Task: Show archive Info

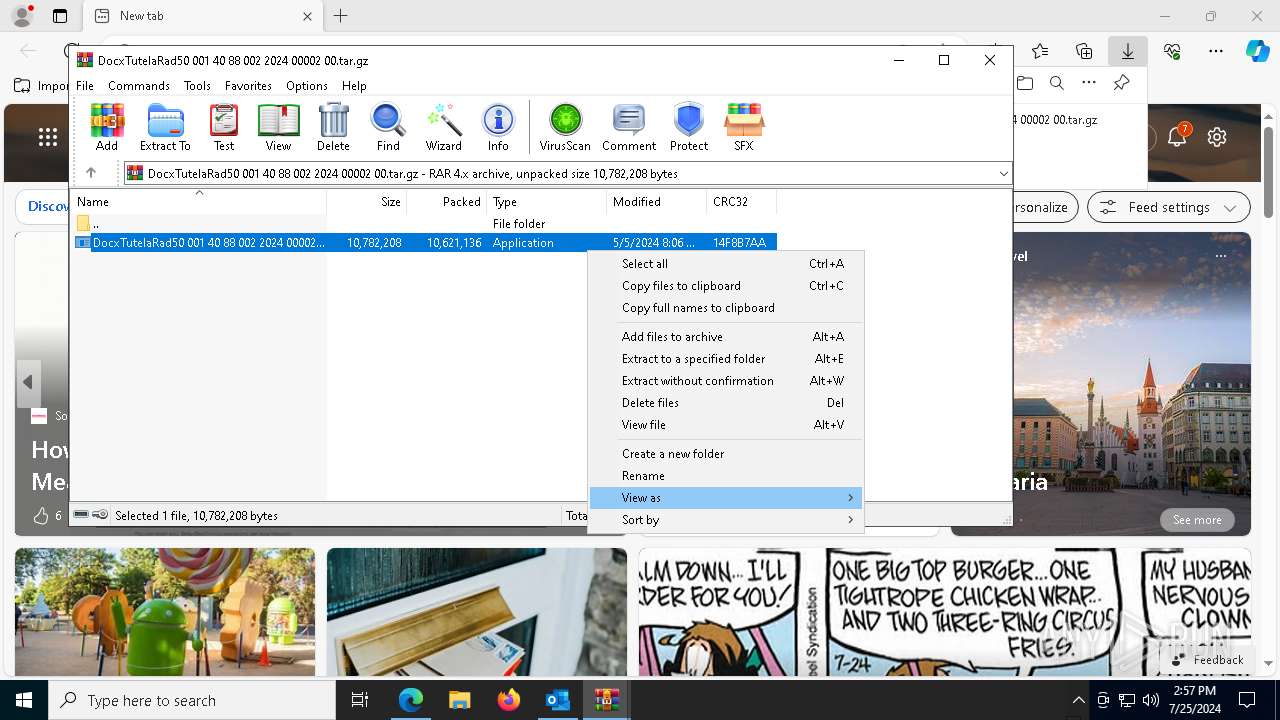Action: point(498,127)
